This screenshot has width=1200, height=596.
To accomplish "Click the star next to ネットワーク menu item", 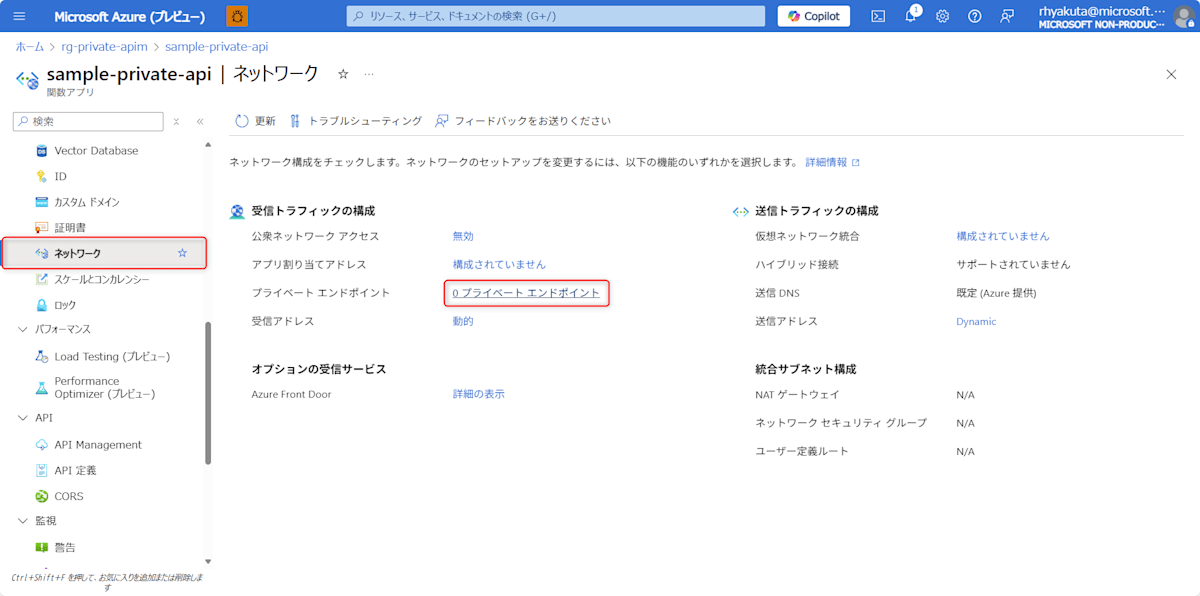I will 182,253.
